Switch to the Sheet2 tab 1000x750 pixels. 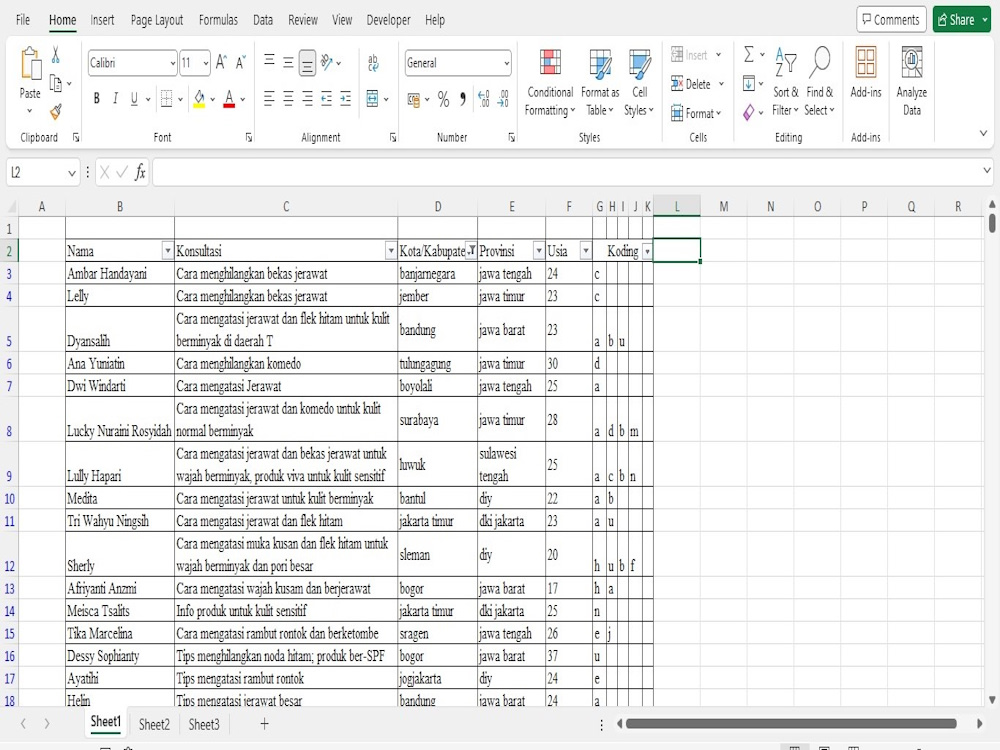click(154, 724)
